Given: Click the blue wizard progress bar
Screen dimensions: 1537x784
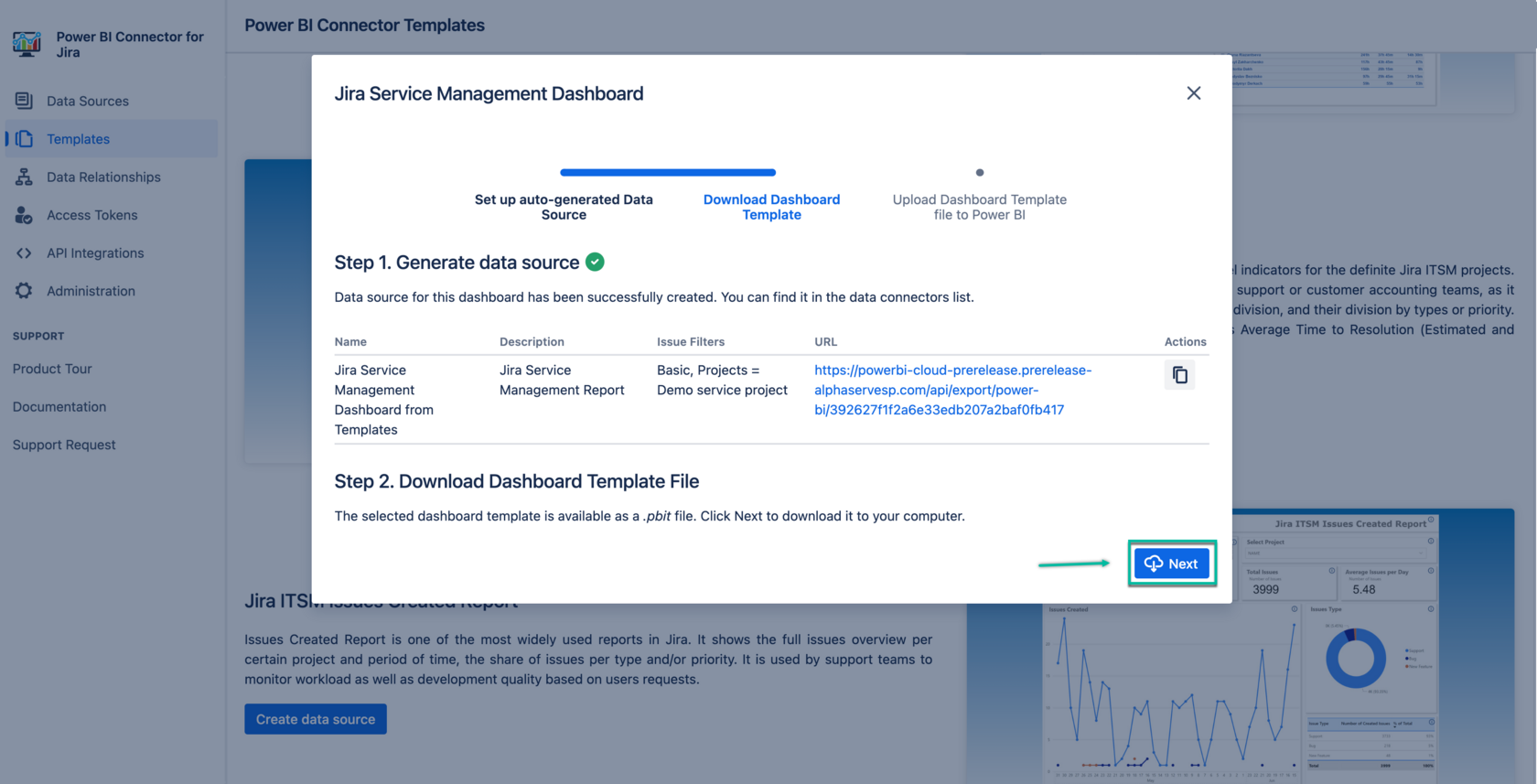Looking at the screenshot, I should [668, 172].
